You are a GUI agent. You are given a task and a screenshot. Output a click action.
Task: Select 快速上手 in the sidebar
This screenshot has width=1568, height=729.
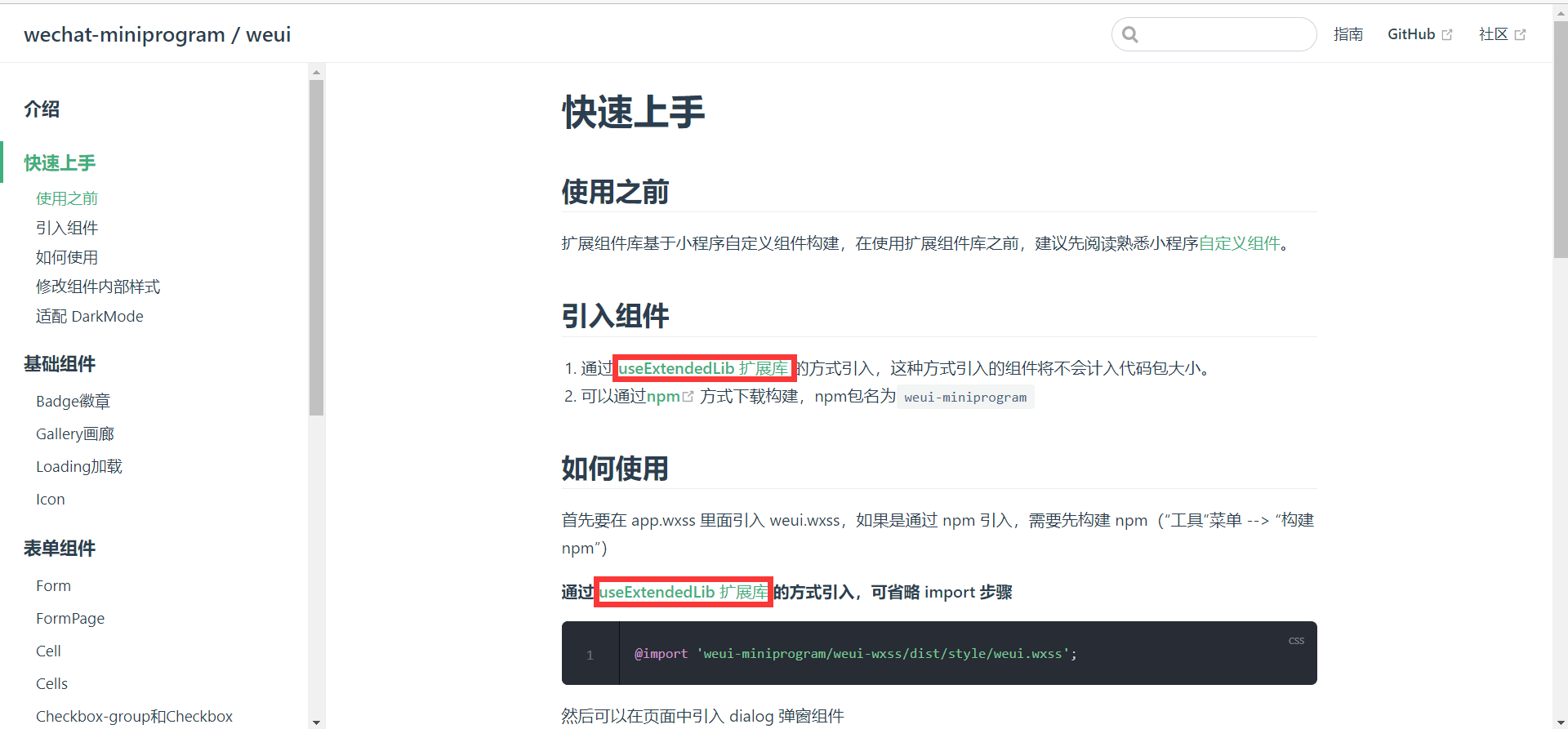point(60,162)
